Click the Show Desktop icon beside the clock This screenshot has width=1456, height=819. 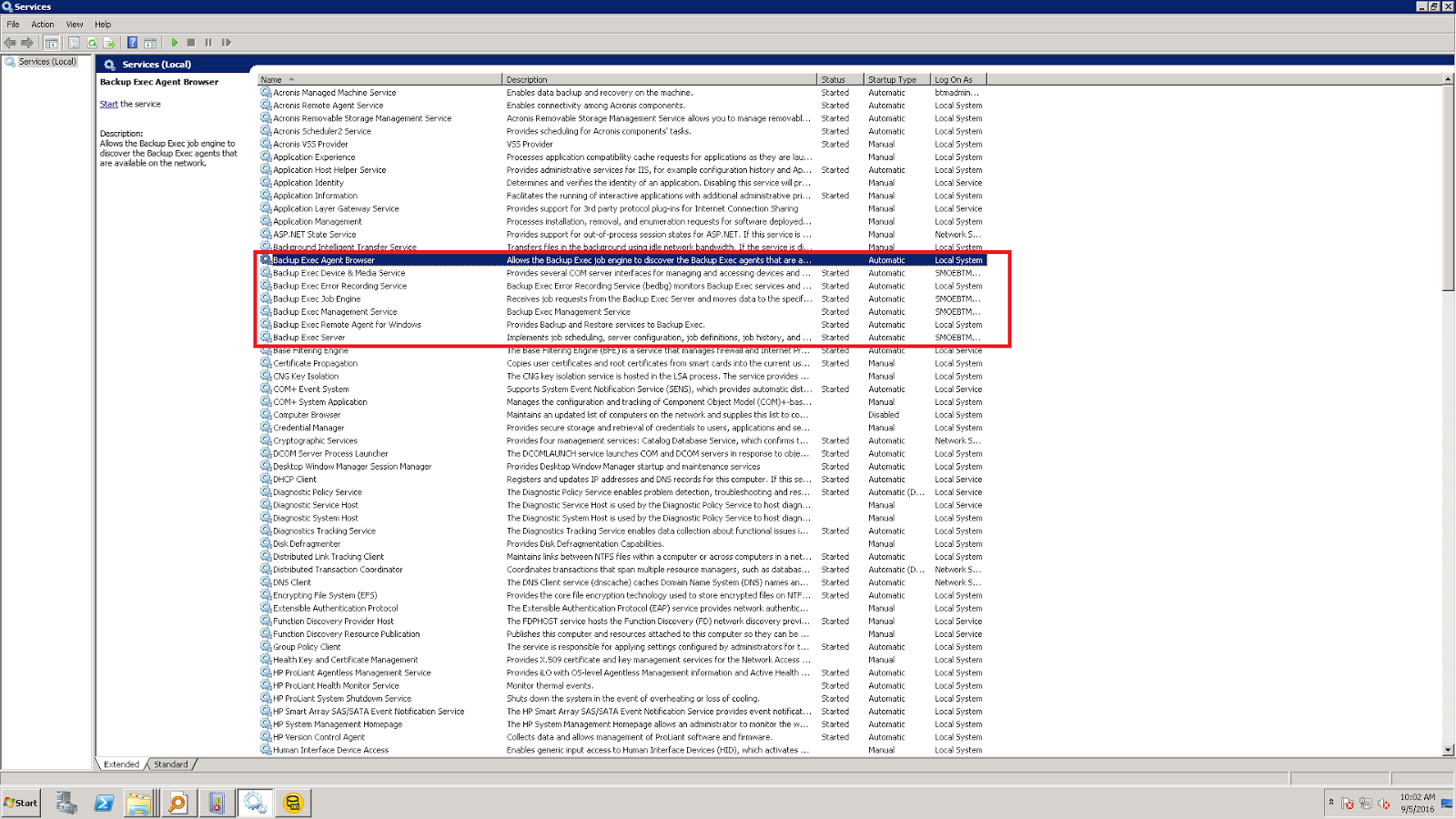tap(1447, 804)
